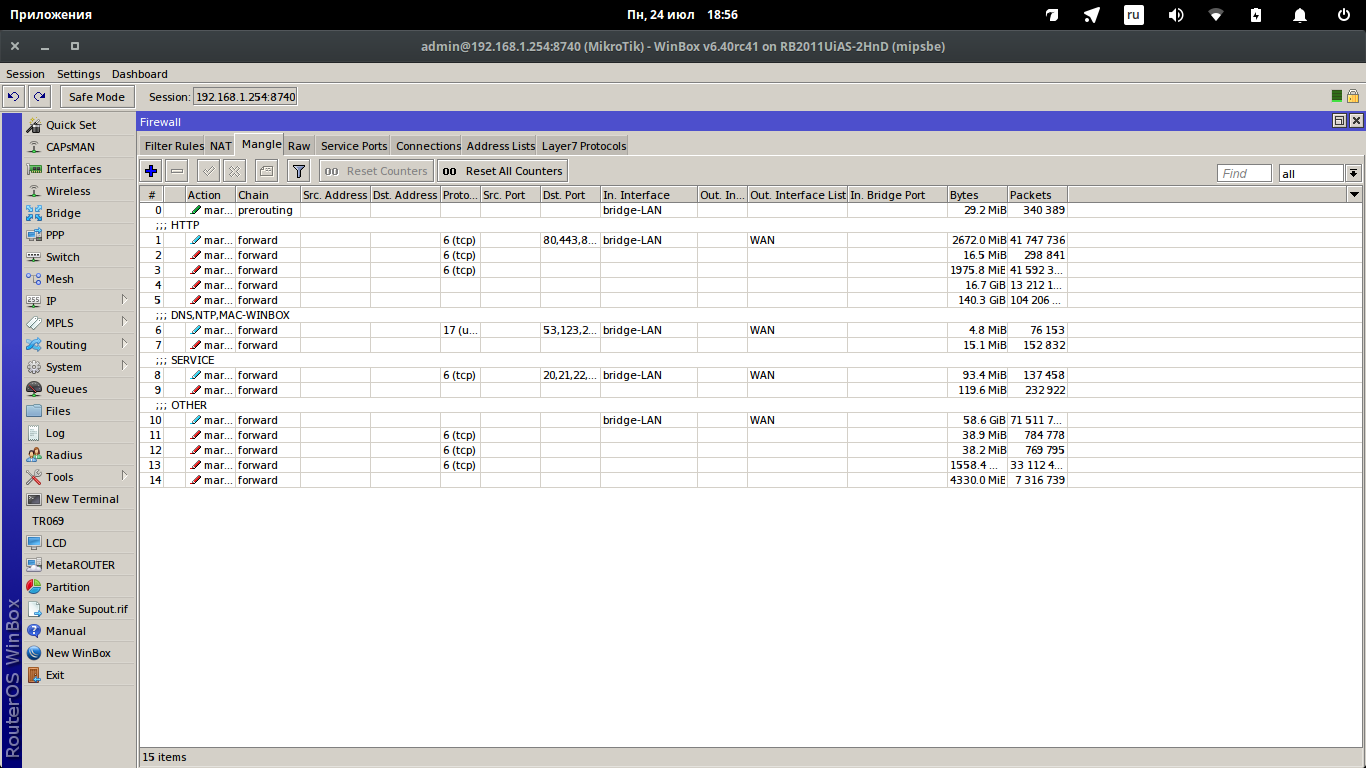Launch New Terminal from the sidebar
Viewport: 1366px width, 768px height.
click(79, 499)
